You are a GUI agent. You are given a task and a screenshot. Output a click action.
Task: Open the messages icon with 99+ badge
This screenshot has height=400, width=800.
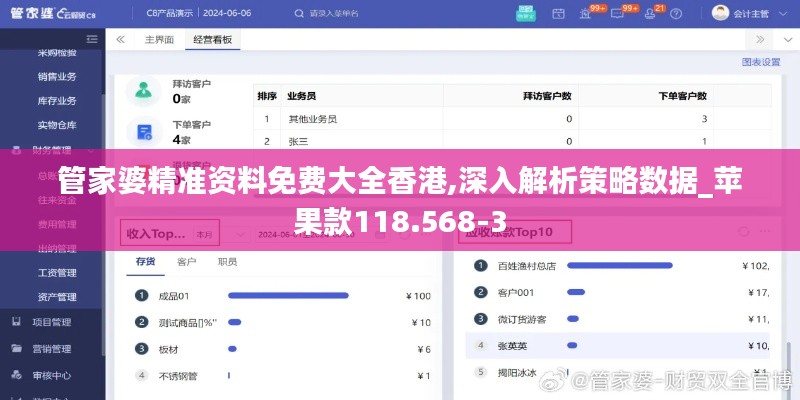click(x=617, y=14)
